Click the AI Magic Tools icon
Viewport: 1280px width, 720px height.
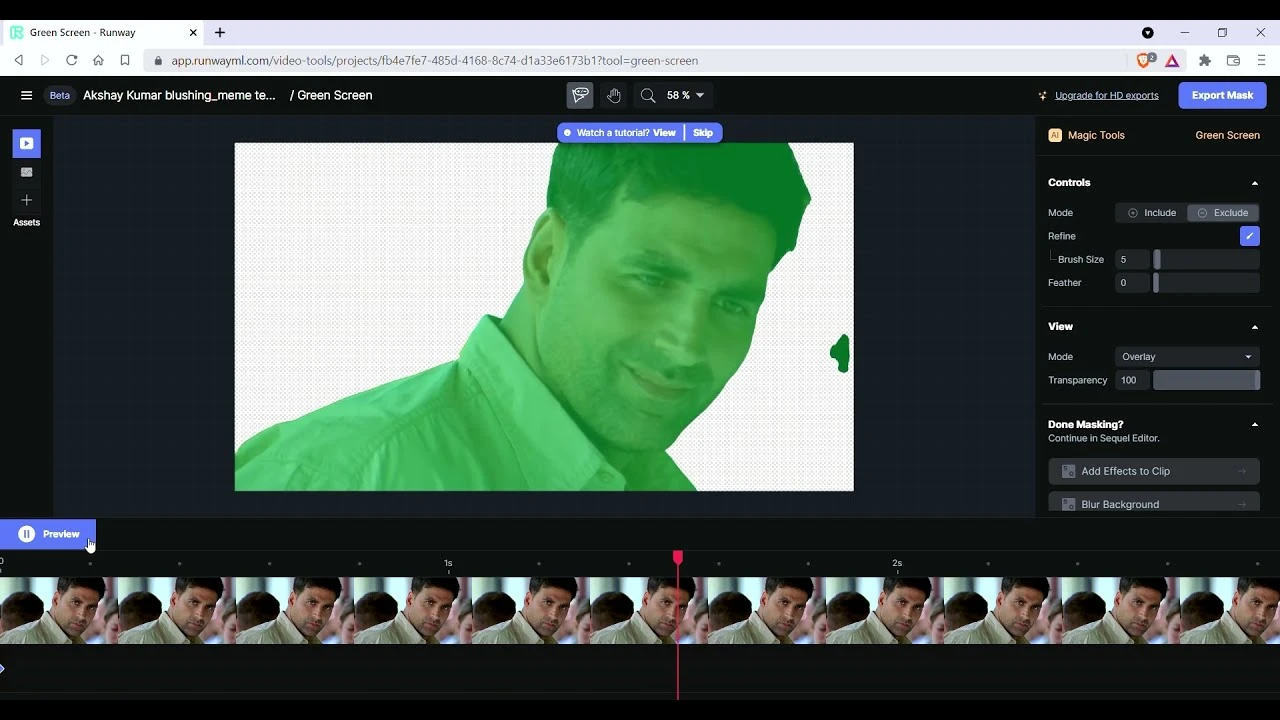[1055, 135]
